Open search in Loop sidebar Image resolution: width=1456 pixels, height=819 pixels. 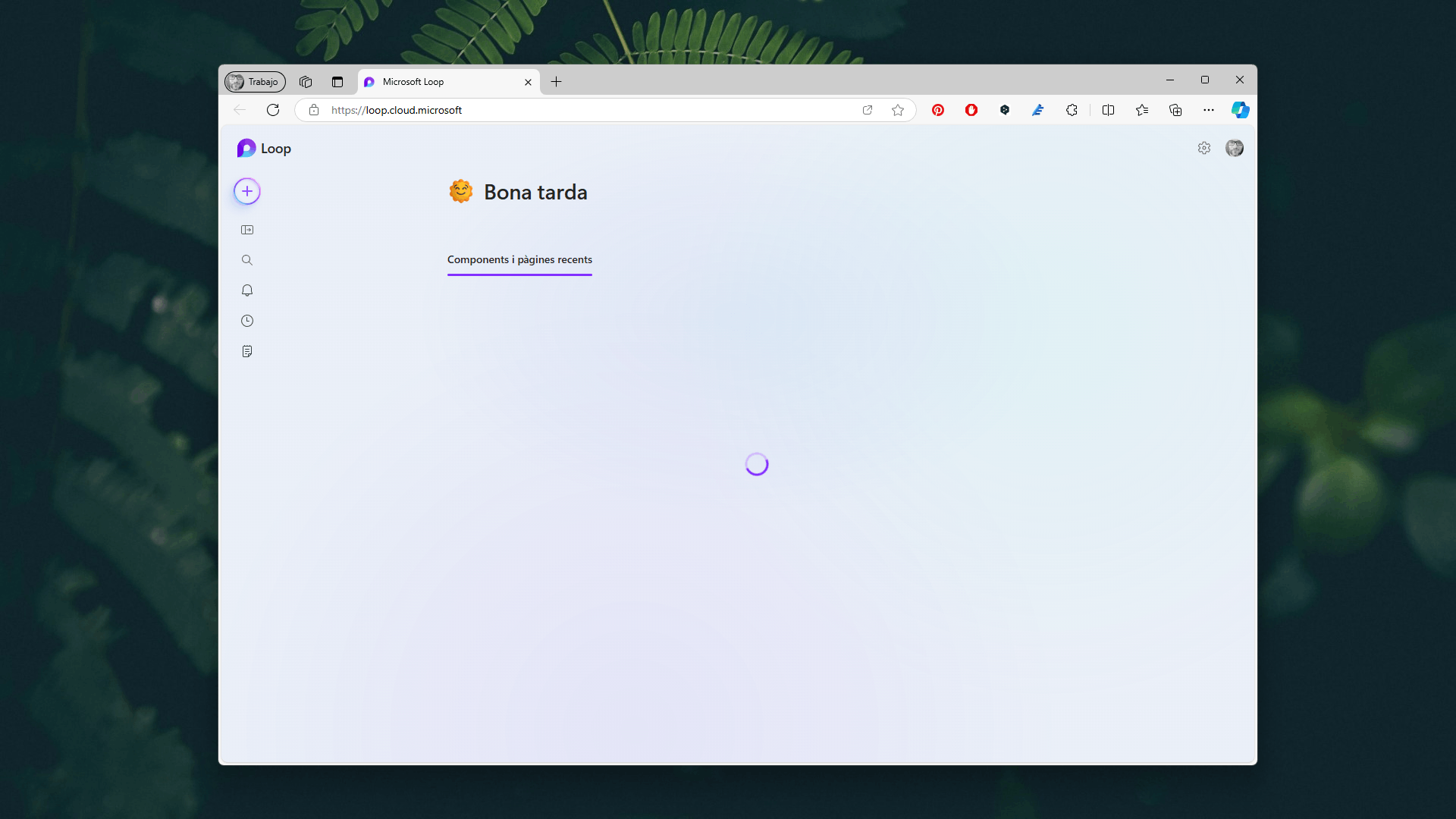coord(247,260)
